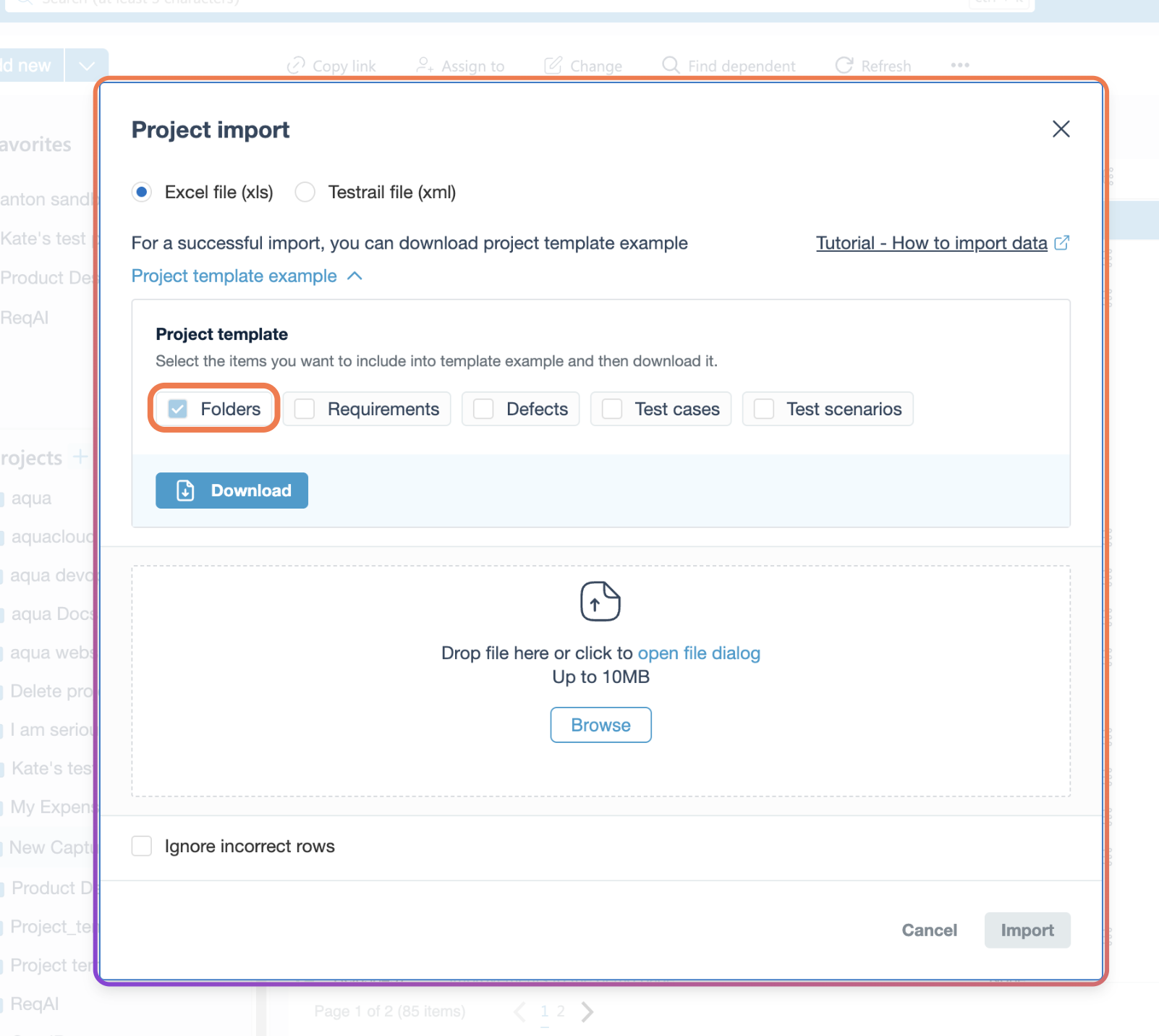Open the three-dots more options menu
This screenshot has height=1036, width=1159.
pos(960,65)
